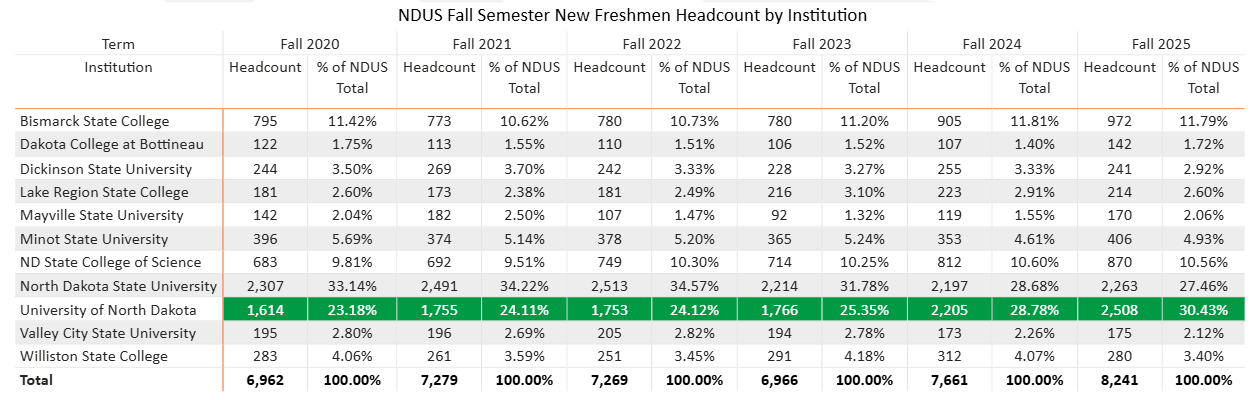Click the Term header label
The height and width of the screenshot is (400, 1253).
tap(118, 44)
